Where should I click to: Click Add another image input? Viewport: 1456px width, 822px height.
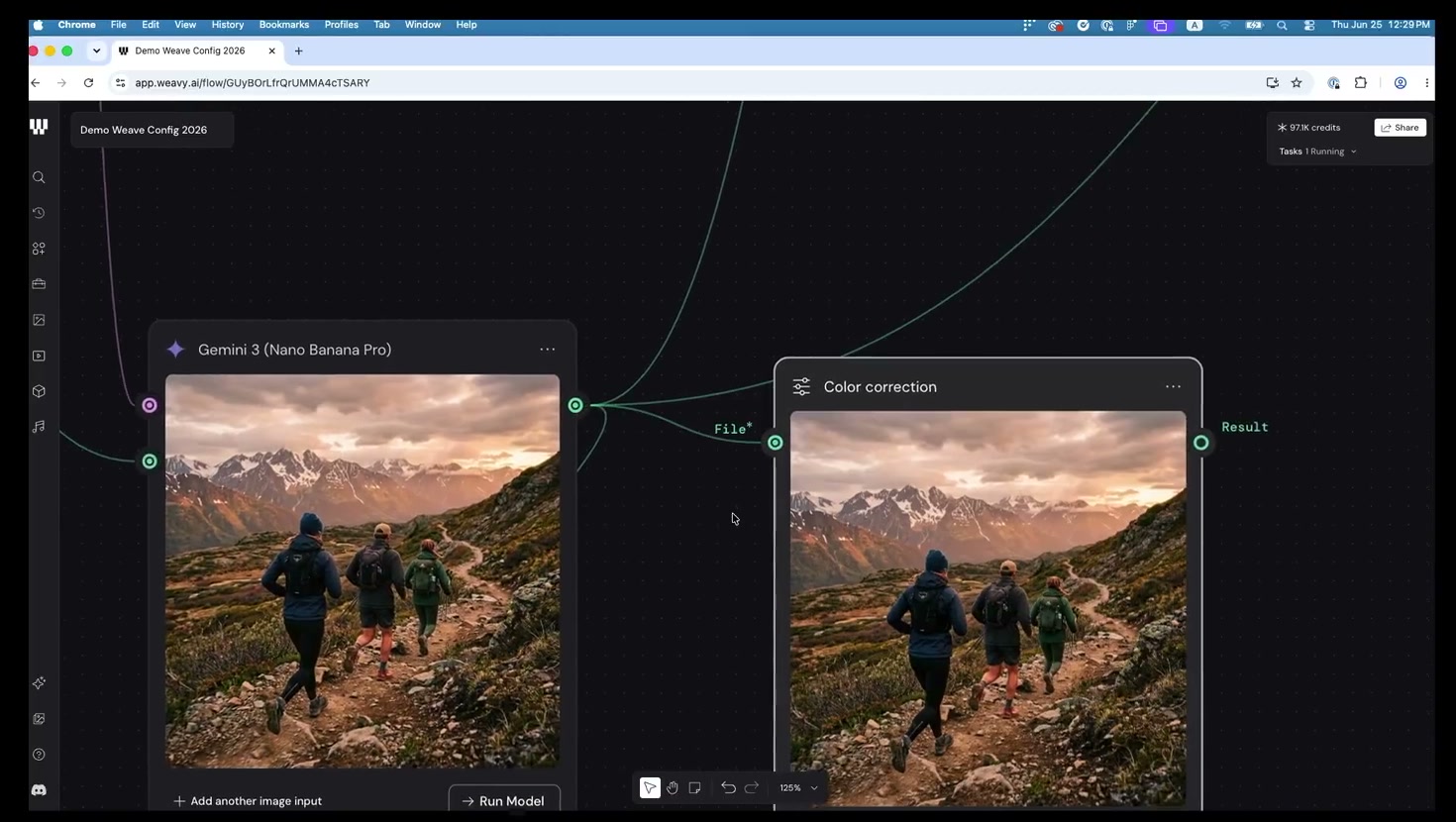pyautogui.click(x=248, y=801)
